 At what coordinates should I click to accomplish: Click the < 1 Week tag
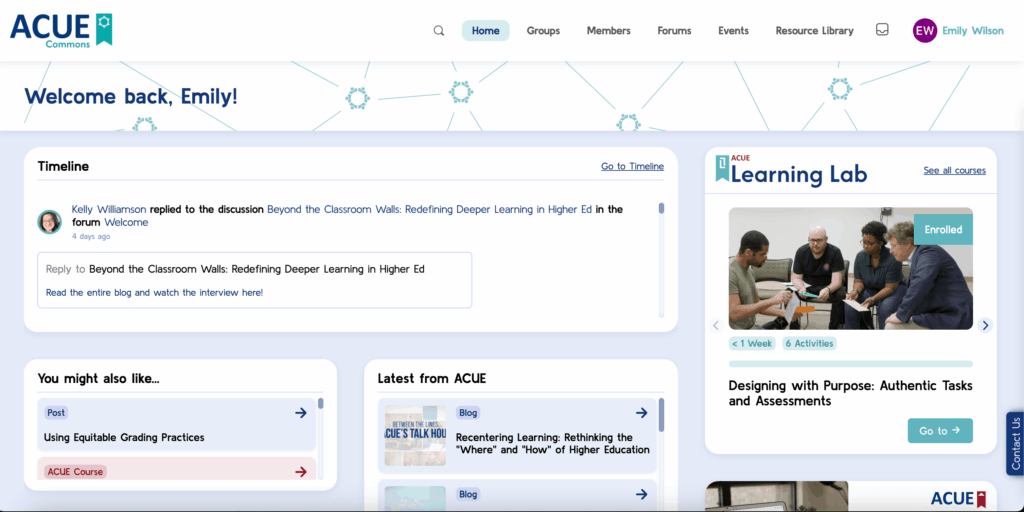752,344
